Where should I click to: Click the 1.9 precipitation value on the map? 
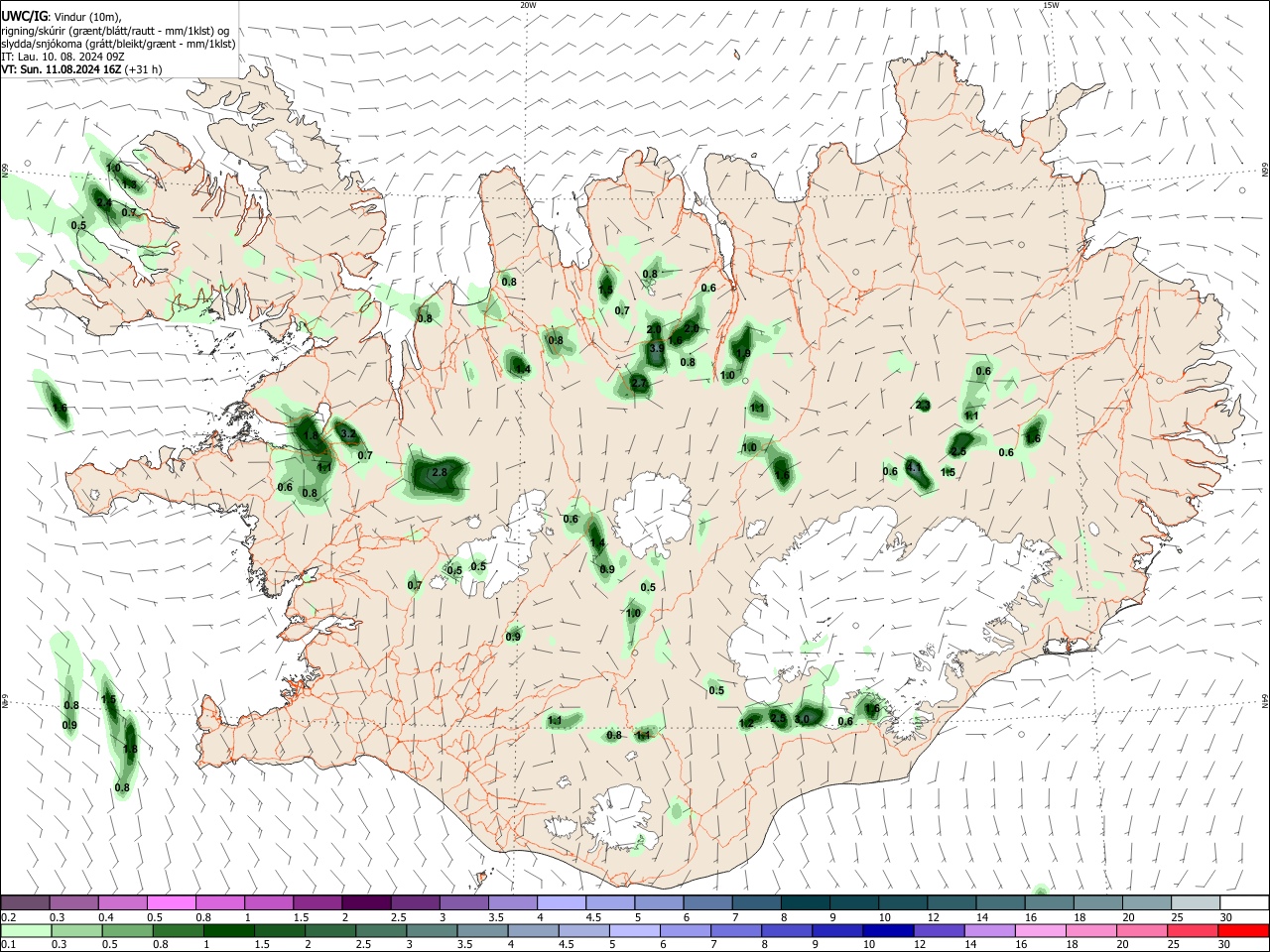tap(742, 353)
